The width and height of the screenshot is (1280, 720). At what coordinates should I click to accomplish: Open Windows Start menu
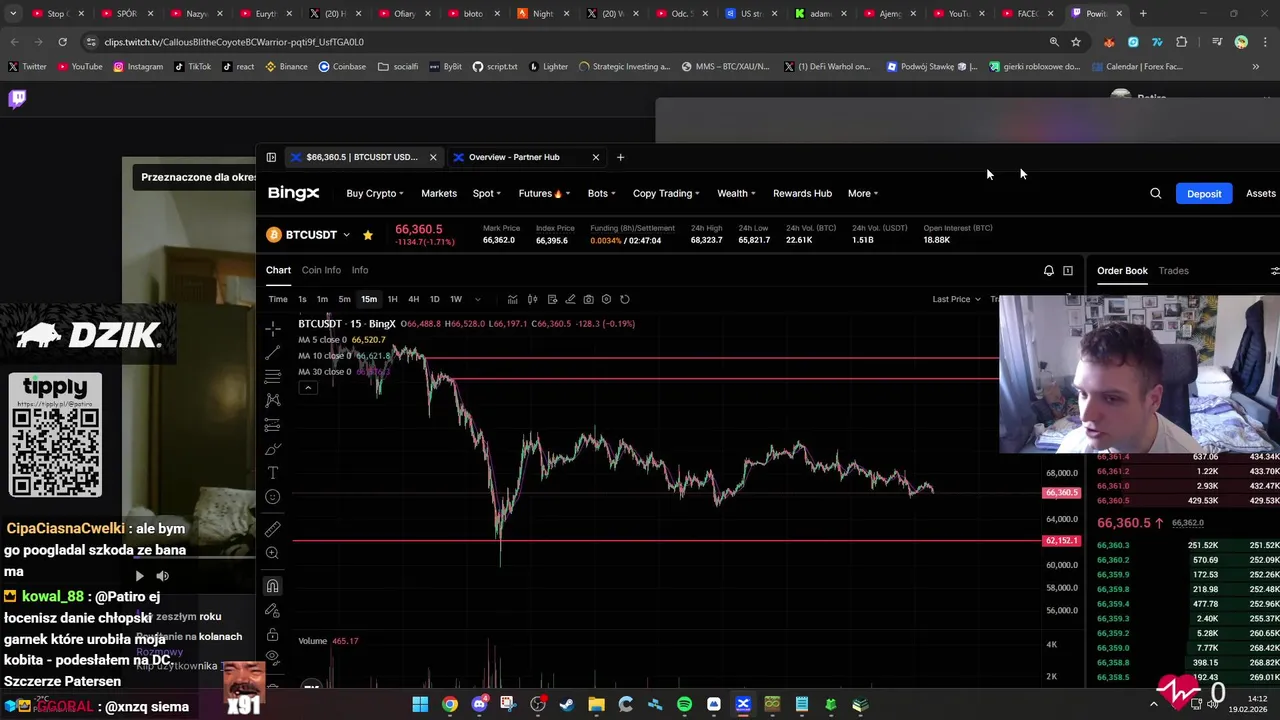coord(420,704)
